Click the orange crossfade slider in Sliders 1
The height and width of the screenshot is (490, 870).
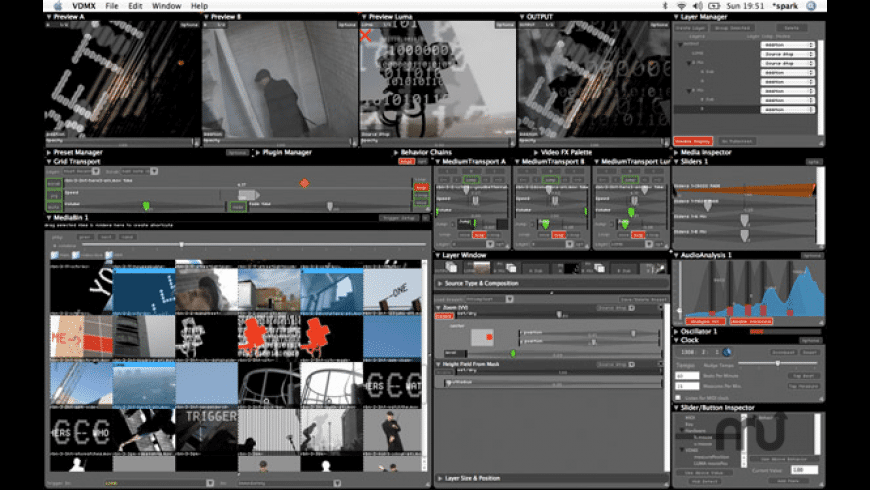coord(745,190)
